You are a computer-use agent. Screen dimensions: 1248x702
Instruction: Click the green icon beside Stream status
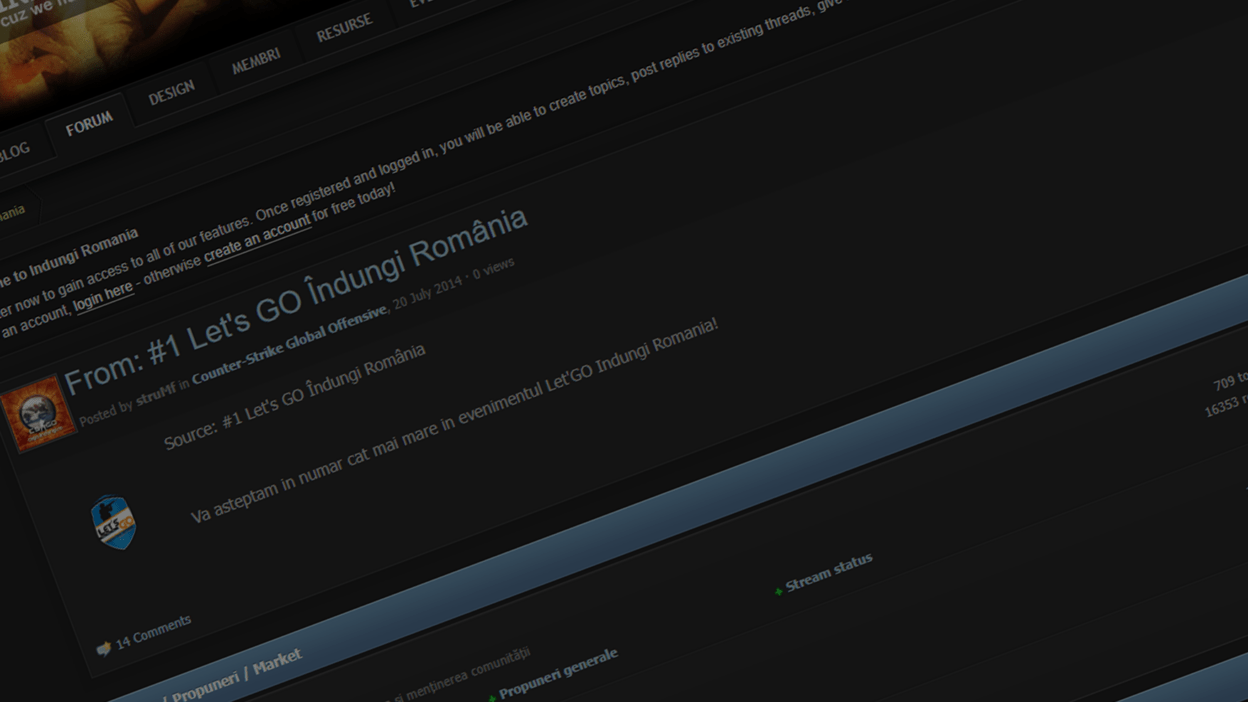coord(778,592)
